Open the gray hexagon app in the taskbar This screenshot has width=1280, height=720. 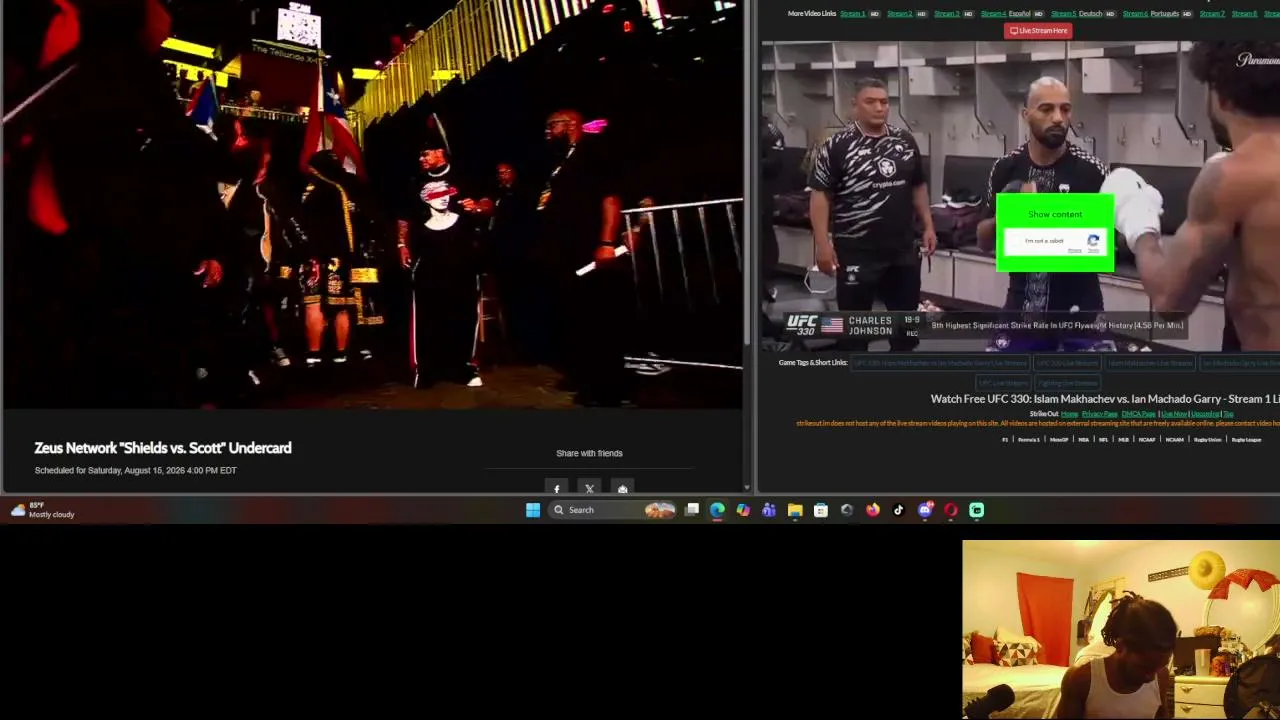point(847,510)
